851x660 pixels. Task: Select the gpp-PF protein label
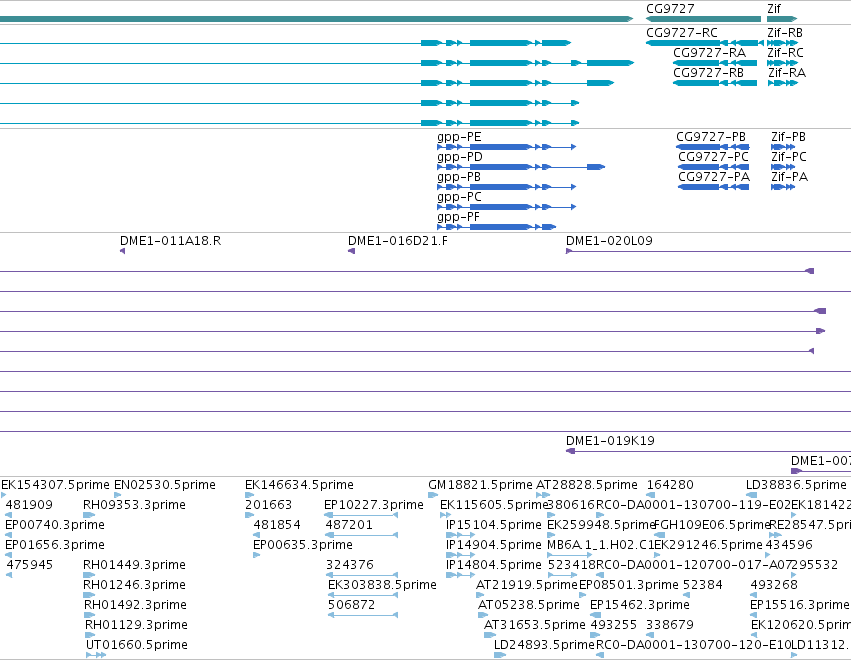458,217
